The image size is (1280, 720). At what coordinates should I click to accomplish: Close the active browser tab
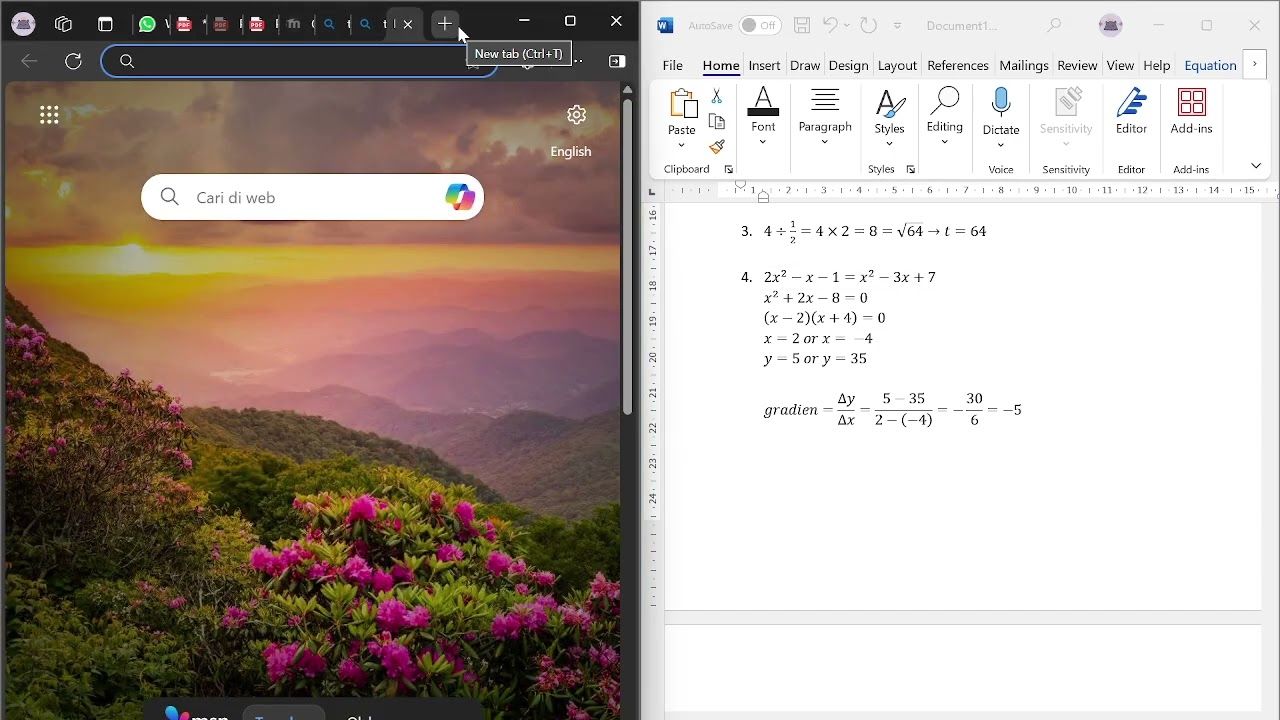(x=408, y=24)
